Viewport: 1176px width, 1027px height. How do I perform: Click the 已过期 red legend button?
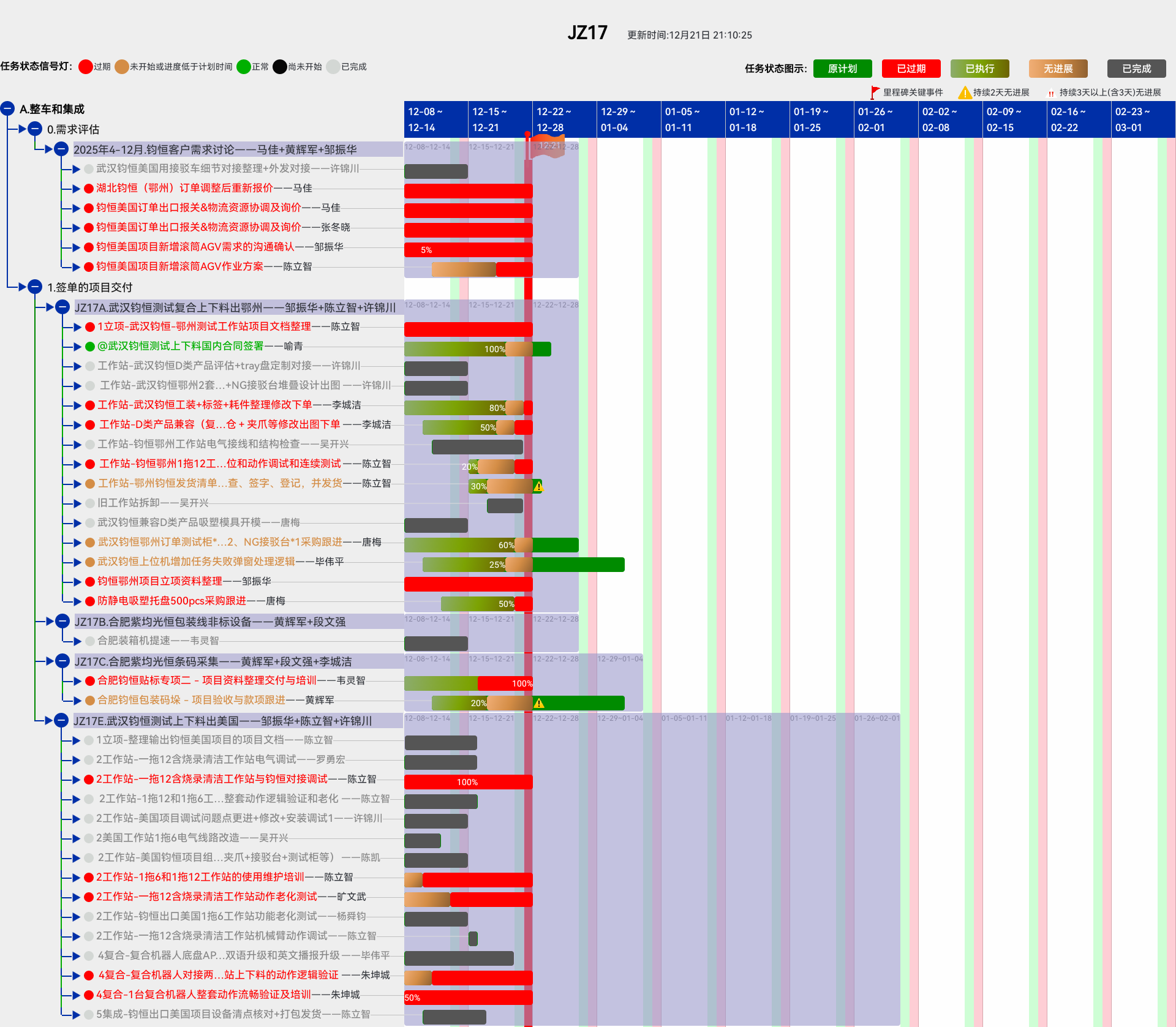click(911, 69)
